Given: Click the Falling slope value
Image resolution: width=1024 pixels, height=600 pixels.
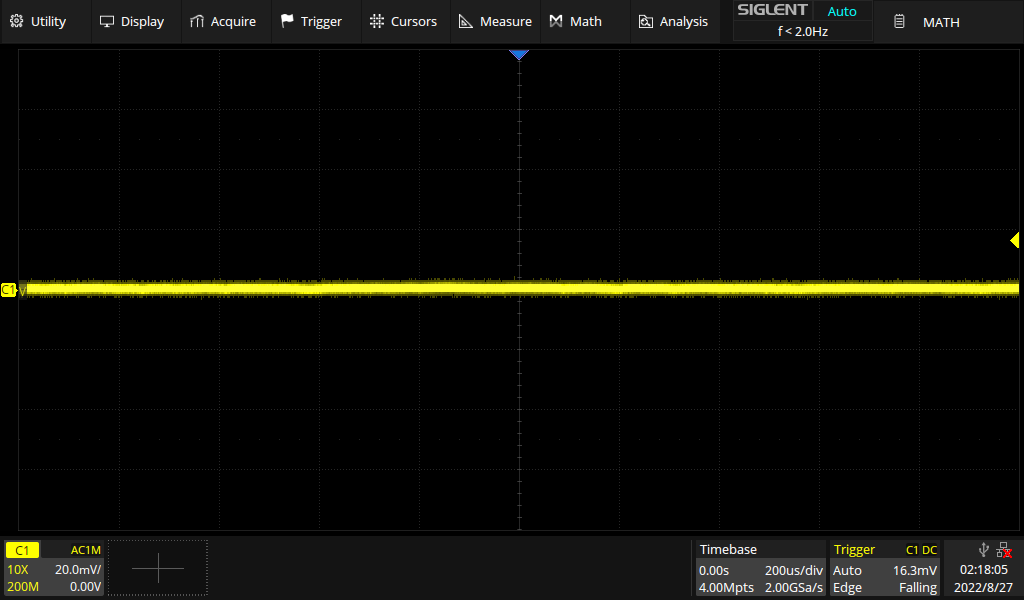Looking at the screenshot, I should coord(918,587).
